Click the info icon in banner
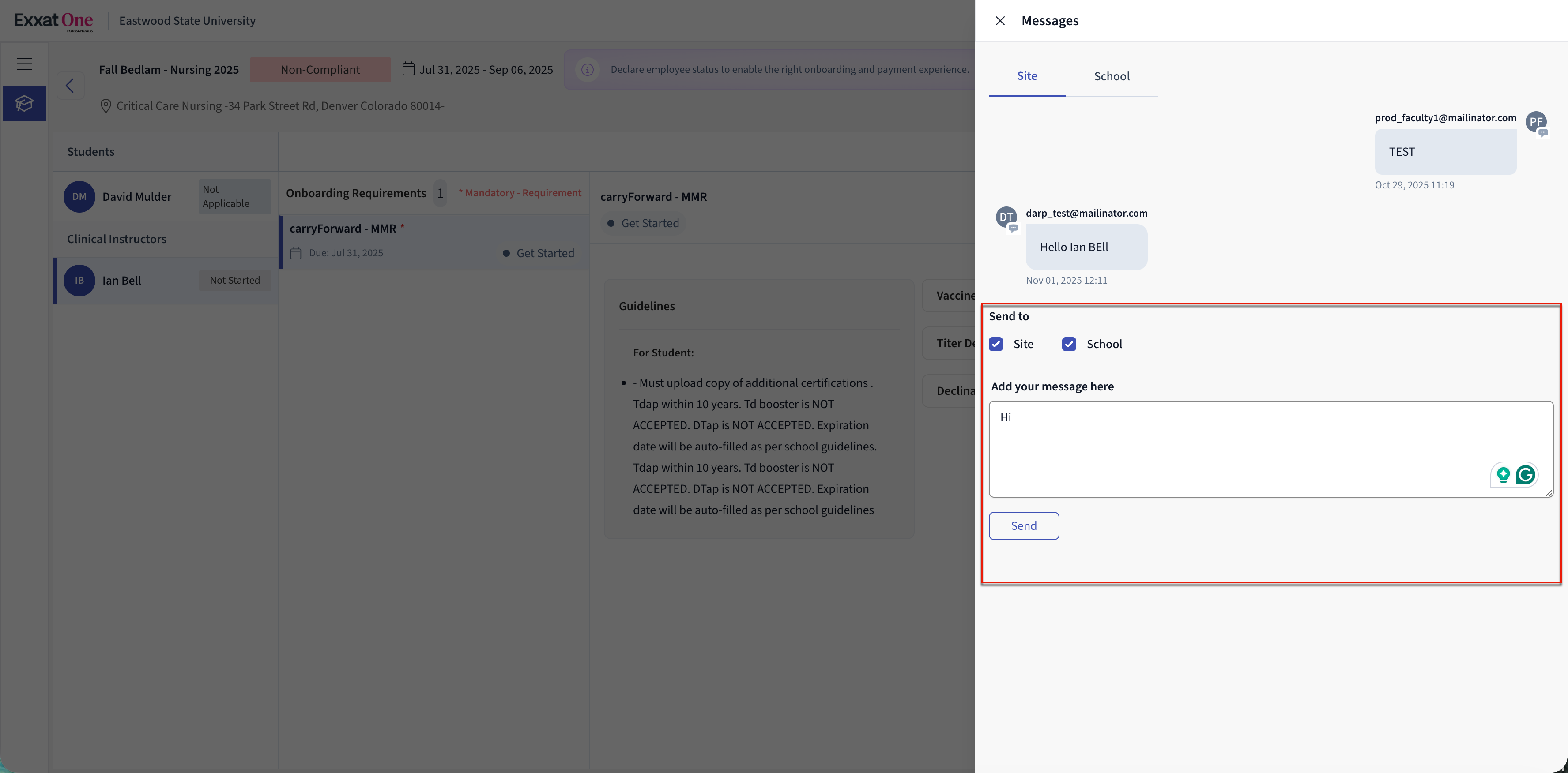The image size is (1568, 773). (588, 70)
